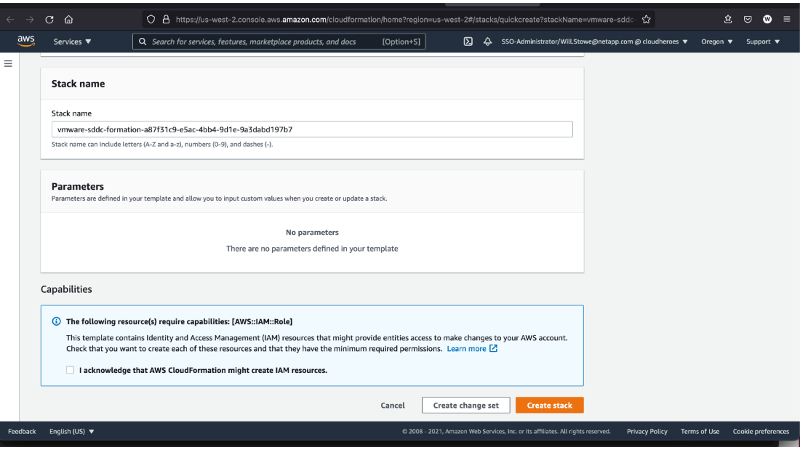Open the Learn more link
The height and width of the screenshot is (450, 800).
[x=472, y=349]
